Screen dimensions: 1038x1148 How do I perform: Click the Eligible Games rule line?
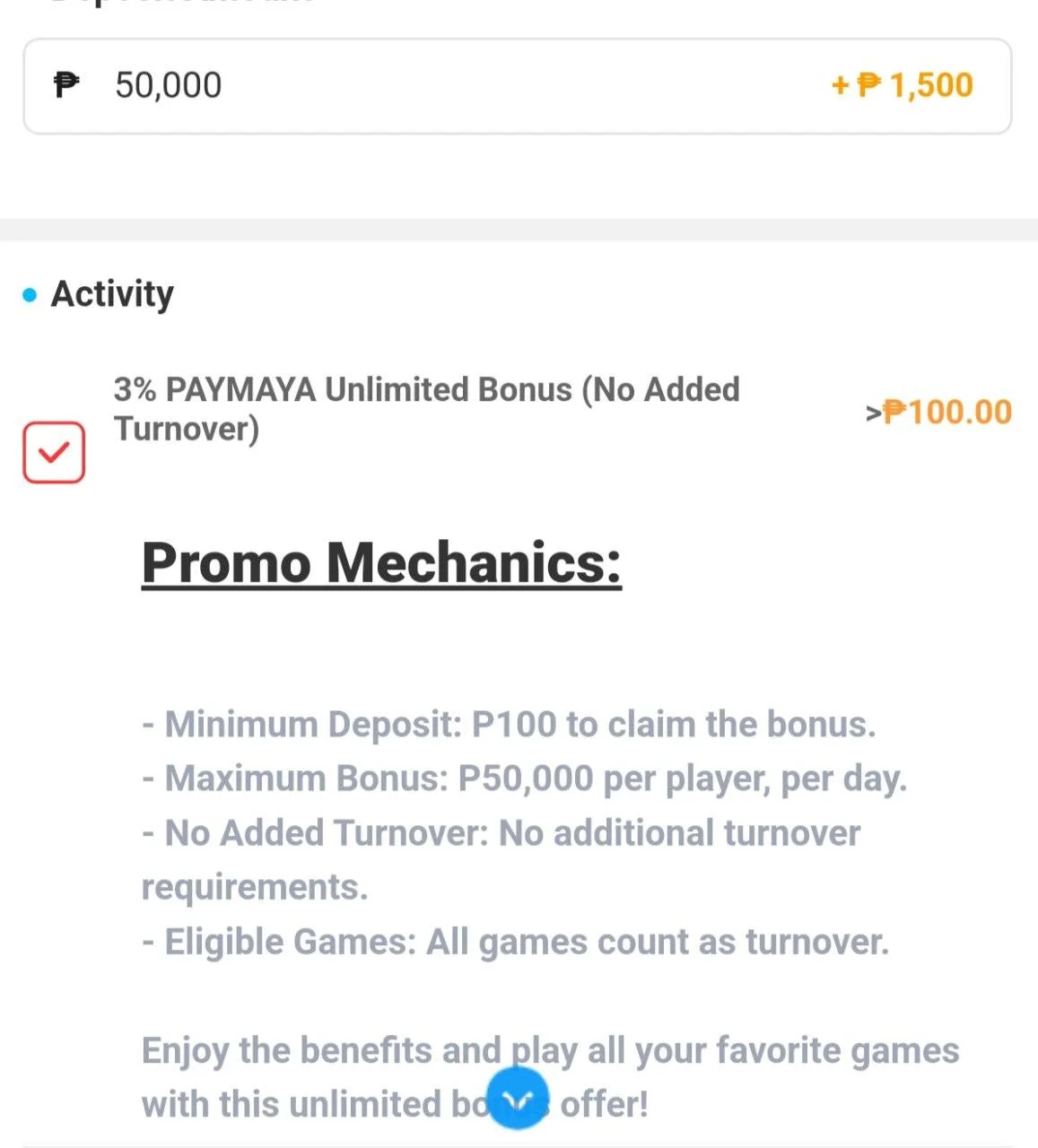tap(515, 942)
